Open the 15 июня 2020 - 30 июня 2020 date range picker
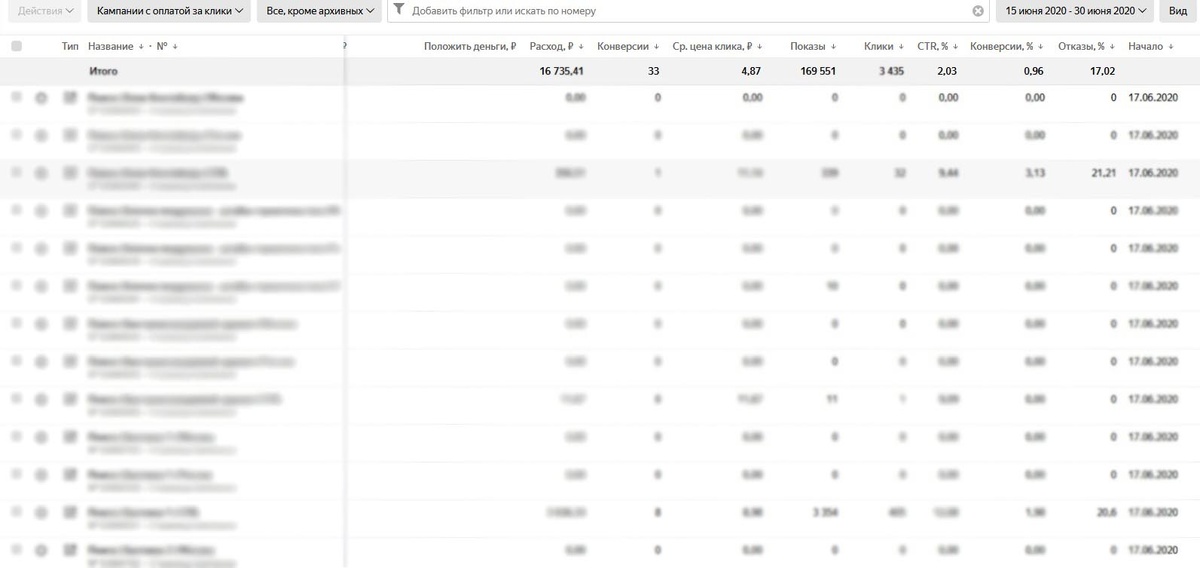 point(1076,11)
